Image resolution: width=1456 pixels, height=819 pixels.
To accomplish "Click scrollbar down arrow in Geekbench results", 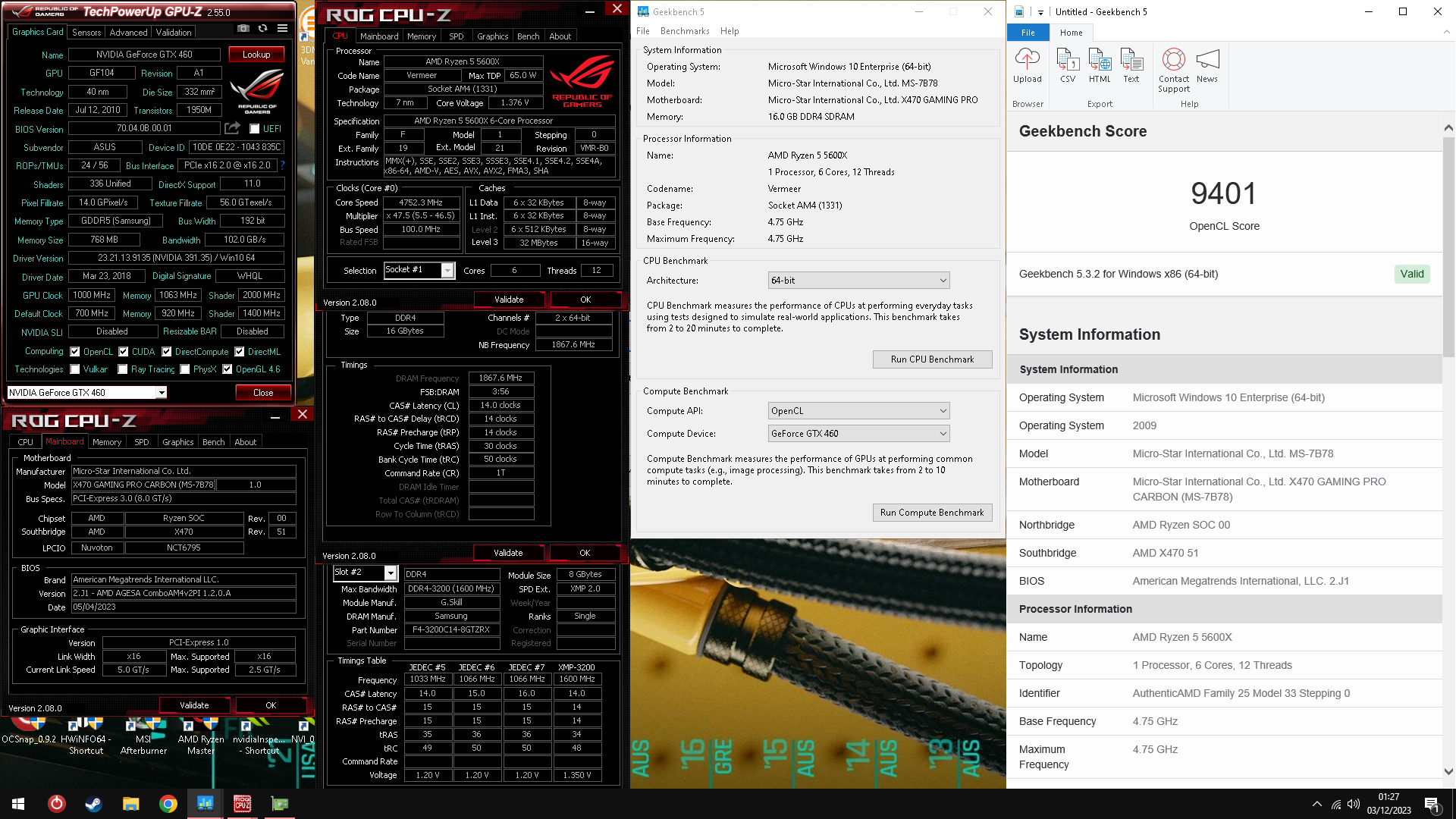I will (1448, 771).
